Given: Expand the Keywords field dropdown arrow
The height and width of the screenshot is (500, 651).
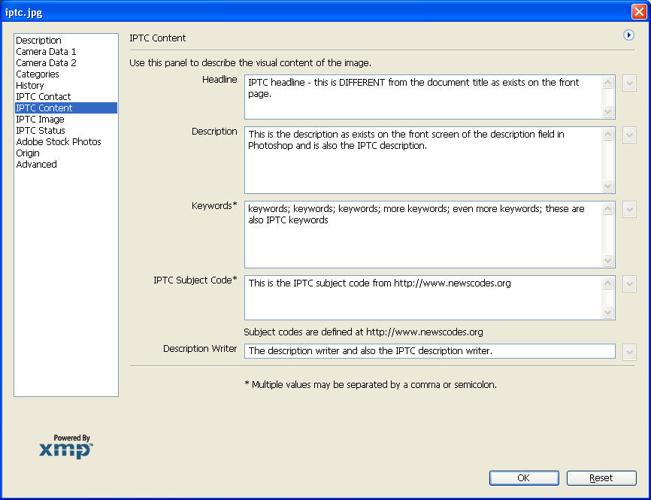Looking at the screenshot, I should 629,210.
